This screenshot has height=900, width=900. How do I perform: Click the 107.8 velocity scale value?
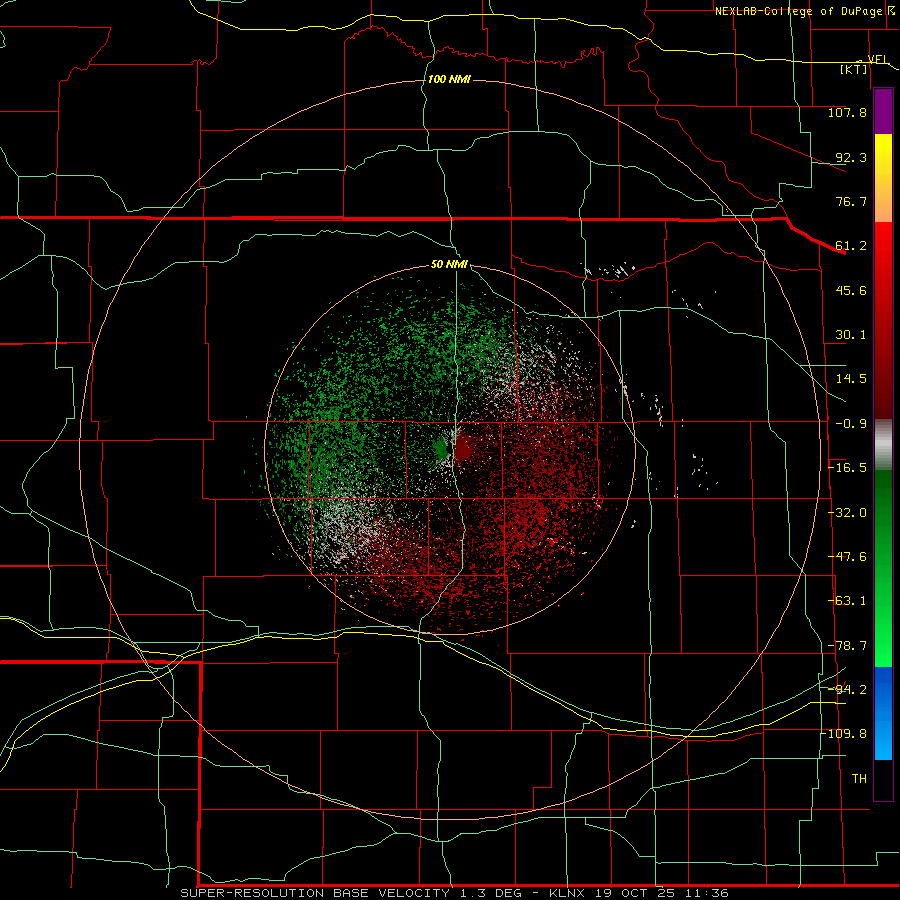847,112
